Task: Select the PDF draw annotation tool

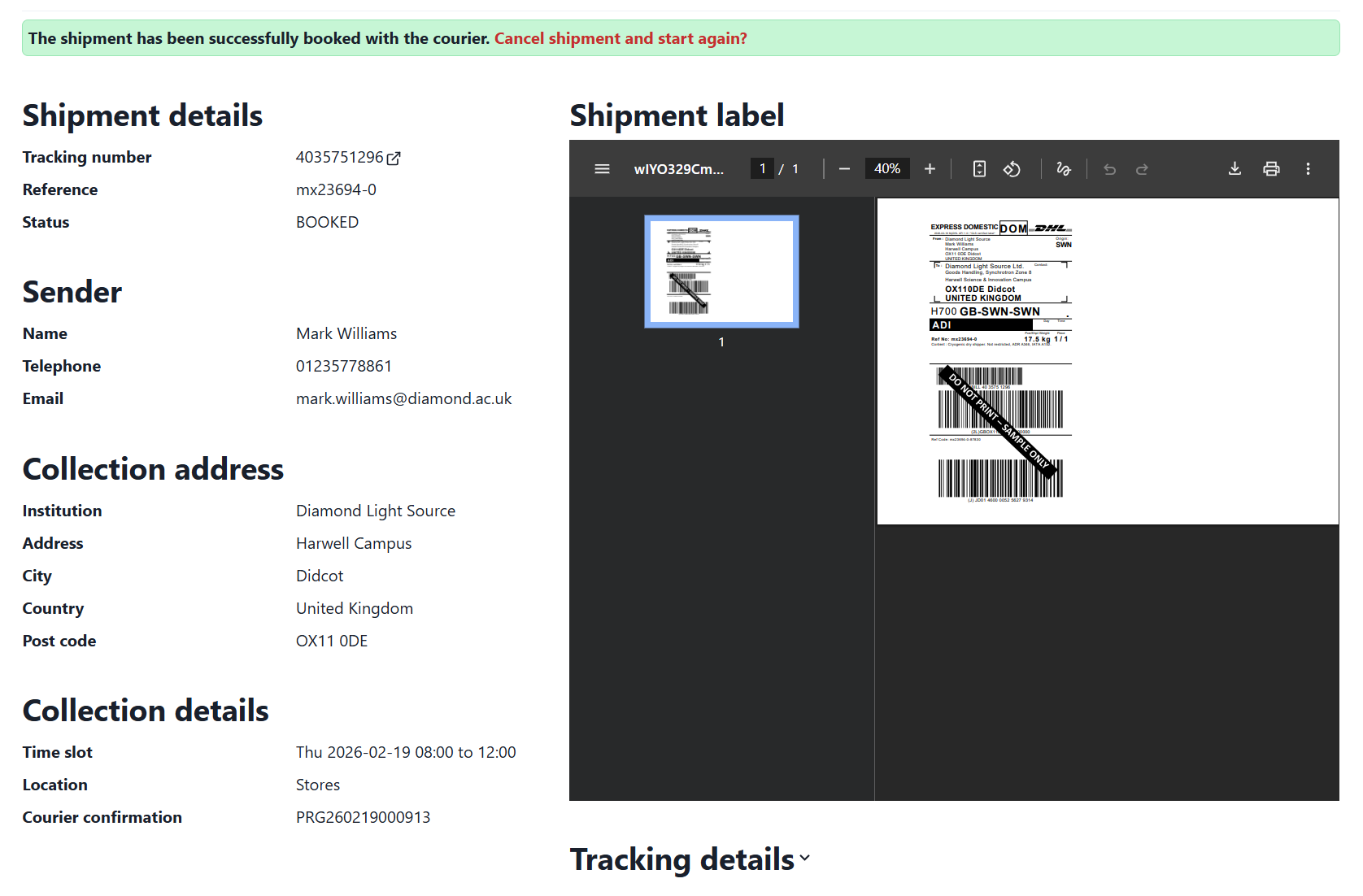Action: [x=1063, y=169]
